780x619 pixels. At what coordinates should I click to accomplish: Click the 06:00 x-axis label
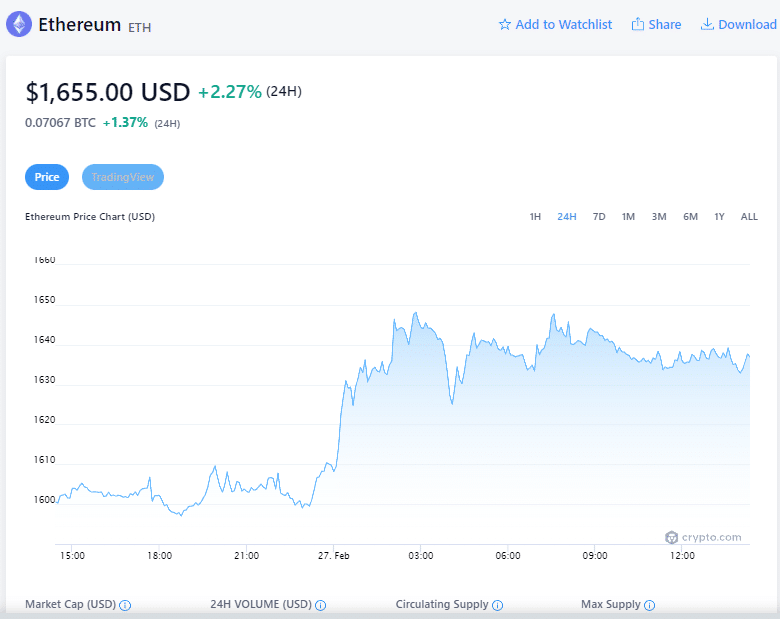[x=508, y=555]
